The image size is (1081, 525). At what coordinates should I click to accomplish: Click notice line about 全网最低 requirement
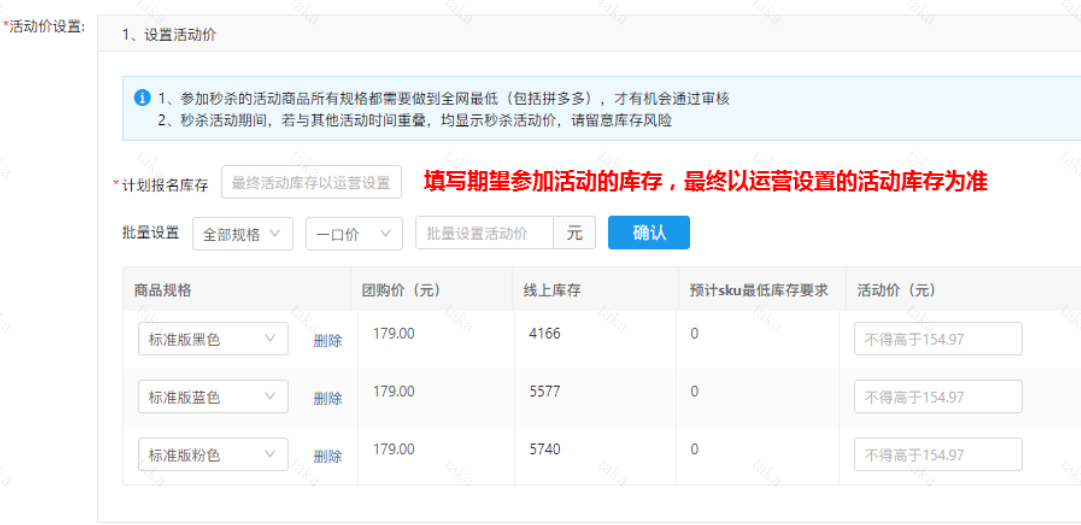coord(443,99)
